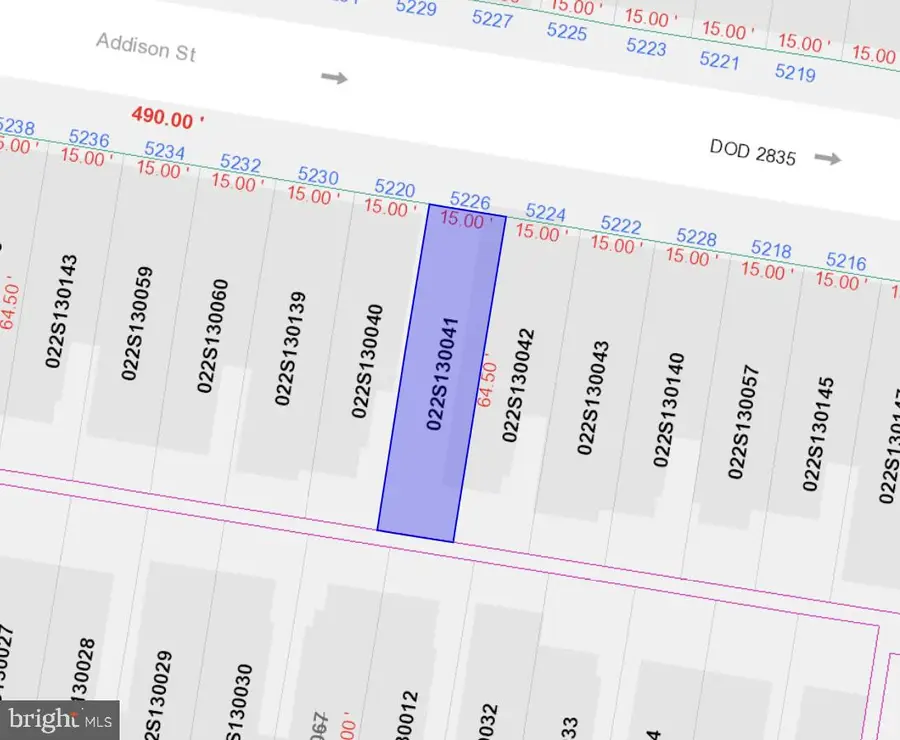
Task: Click the 15.00' frontage of lot 5226
Action: point(462,222)
